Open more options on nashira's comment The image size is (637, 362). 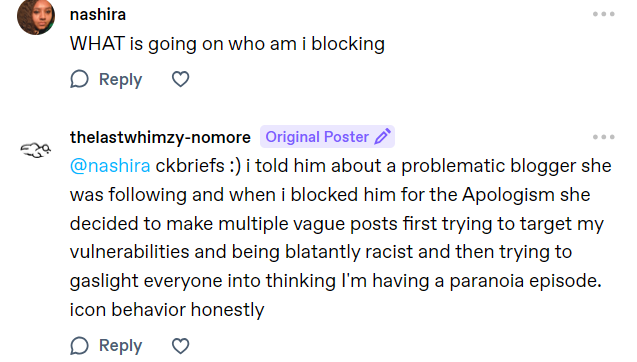(x=603, y=14)
